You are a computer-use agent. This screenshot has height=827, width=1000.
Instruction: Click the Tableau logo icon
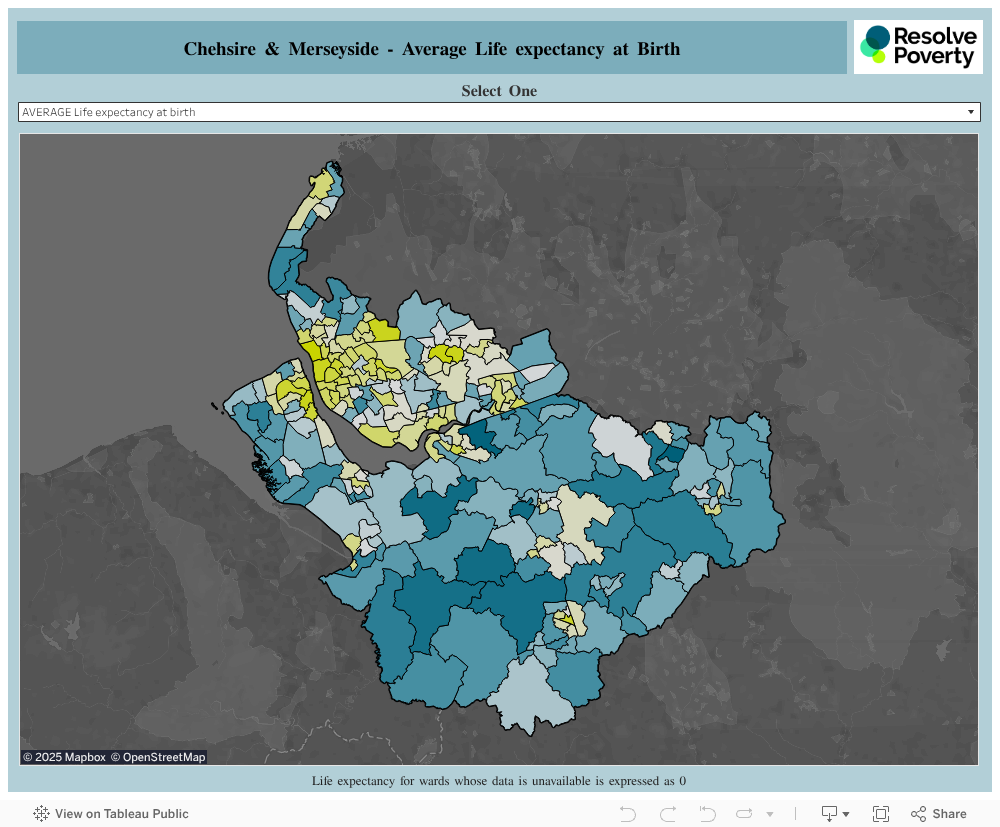point(41,814)
